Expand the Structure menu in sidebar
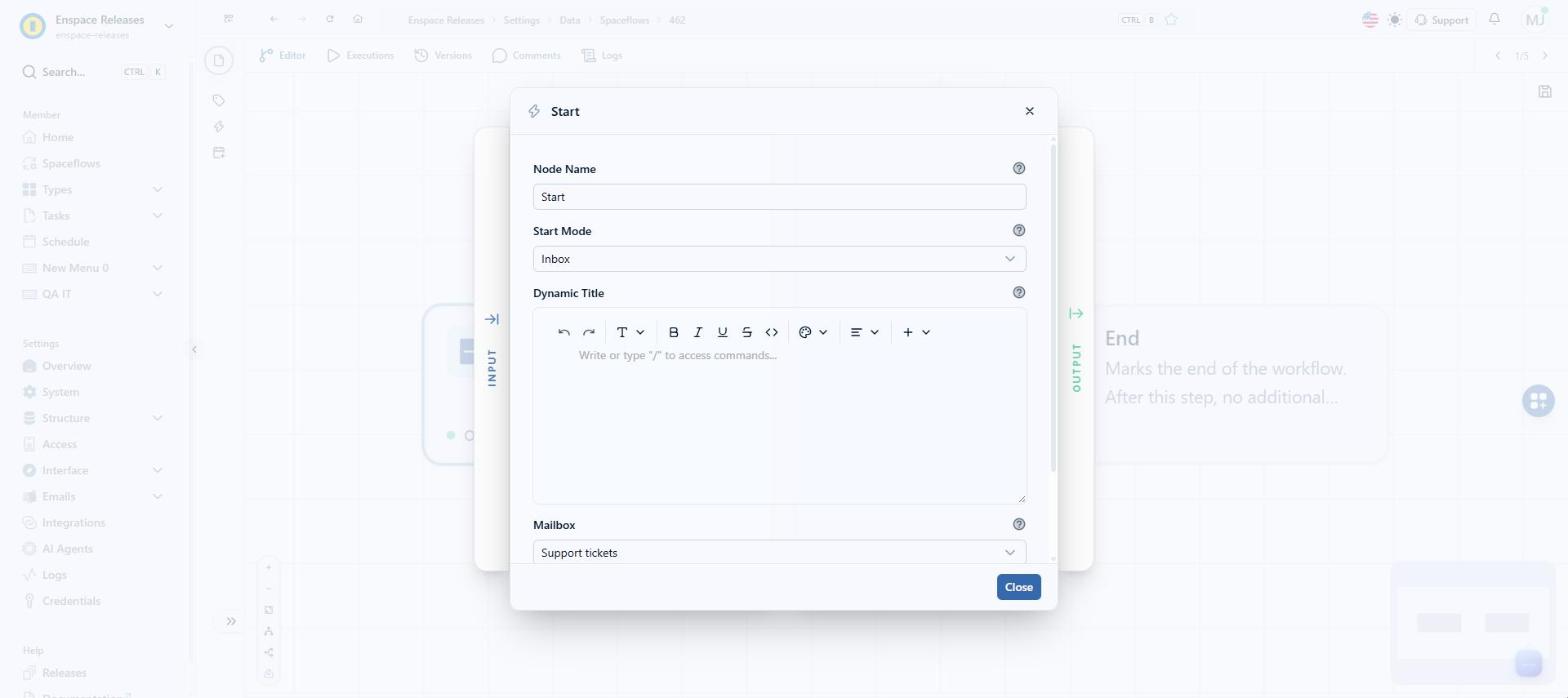1568x698 pixels. tap(93, 418)
